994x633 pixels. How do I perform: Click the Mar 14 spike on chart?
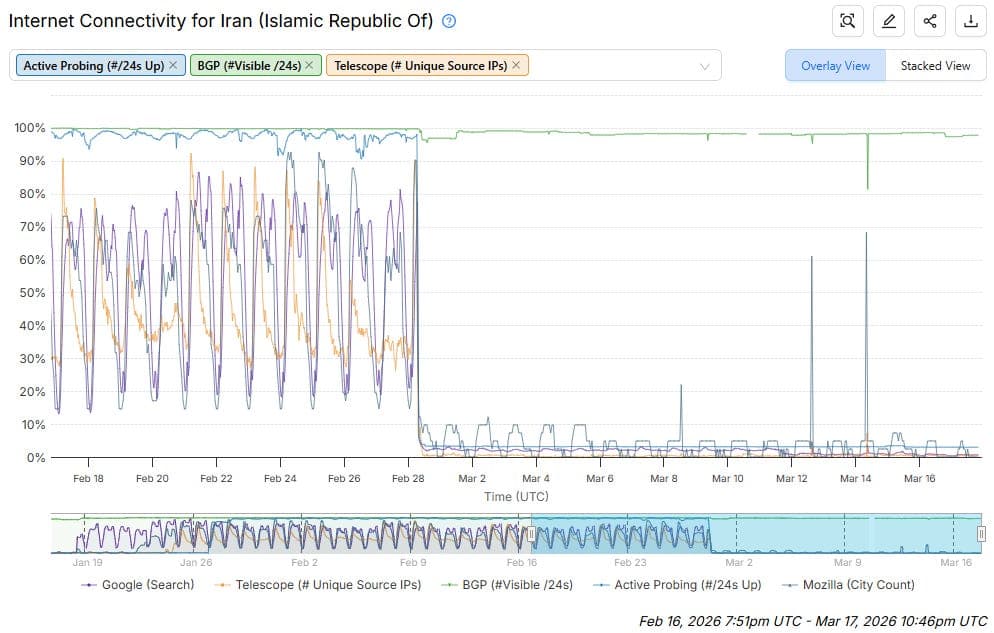[x=866, y=235]
